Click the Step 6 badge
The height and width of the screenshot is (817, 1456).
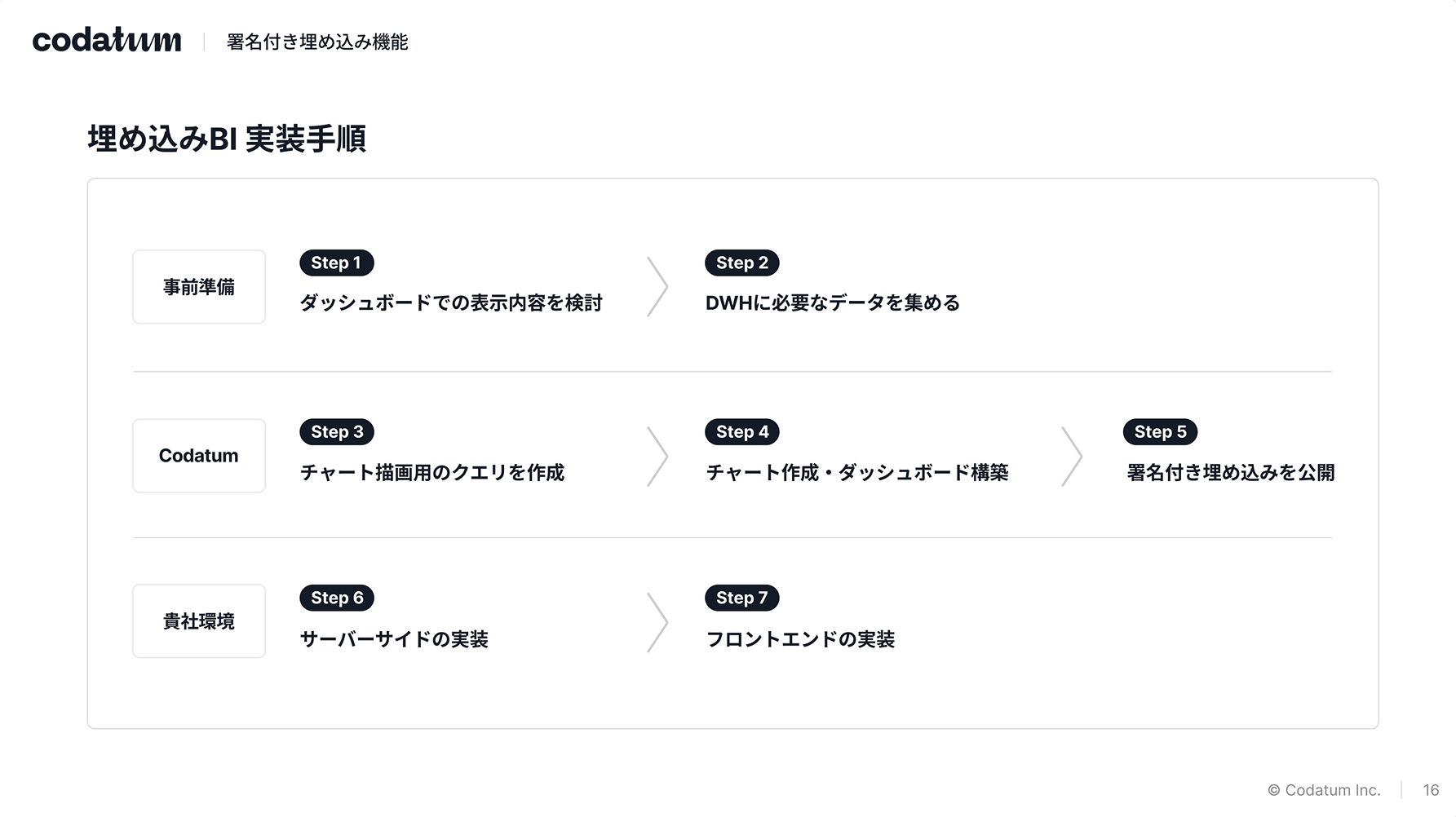[337, 598]
